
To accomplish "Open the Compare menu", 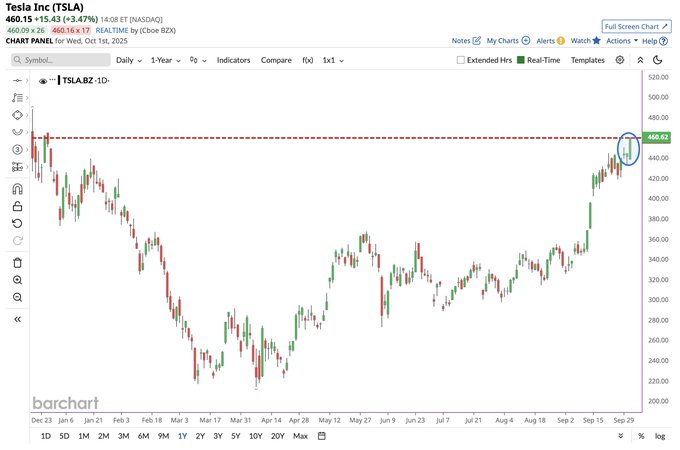I will pos(276,60).
